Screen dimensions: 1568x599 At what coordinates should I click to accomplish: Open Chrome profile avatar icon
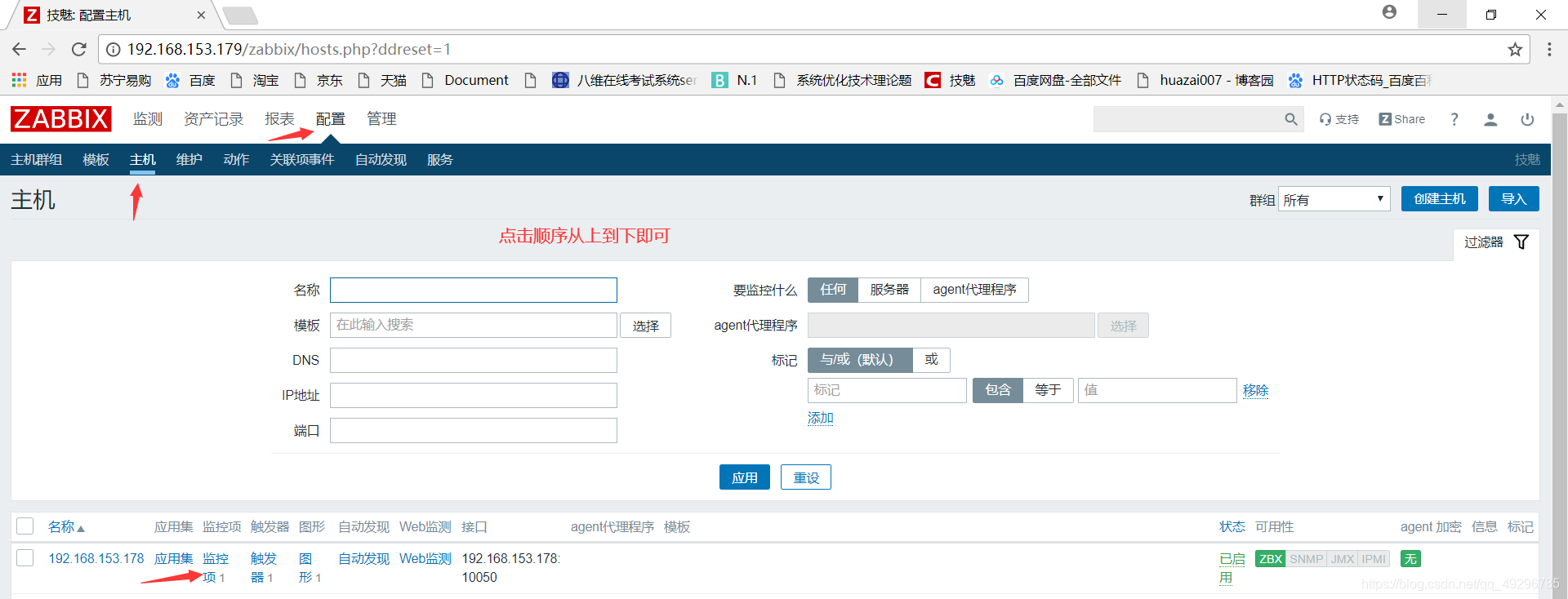coord(1389,12)
